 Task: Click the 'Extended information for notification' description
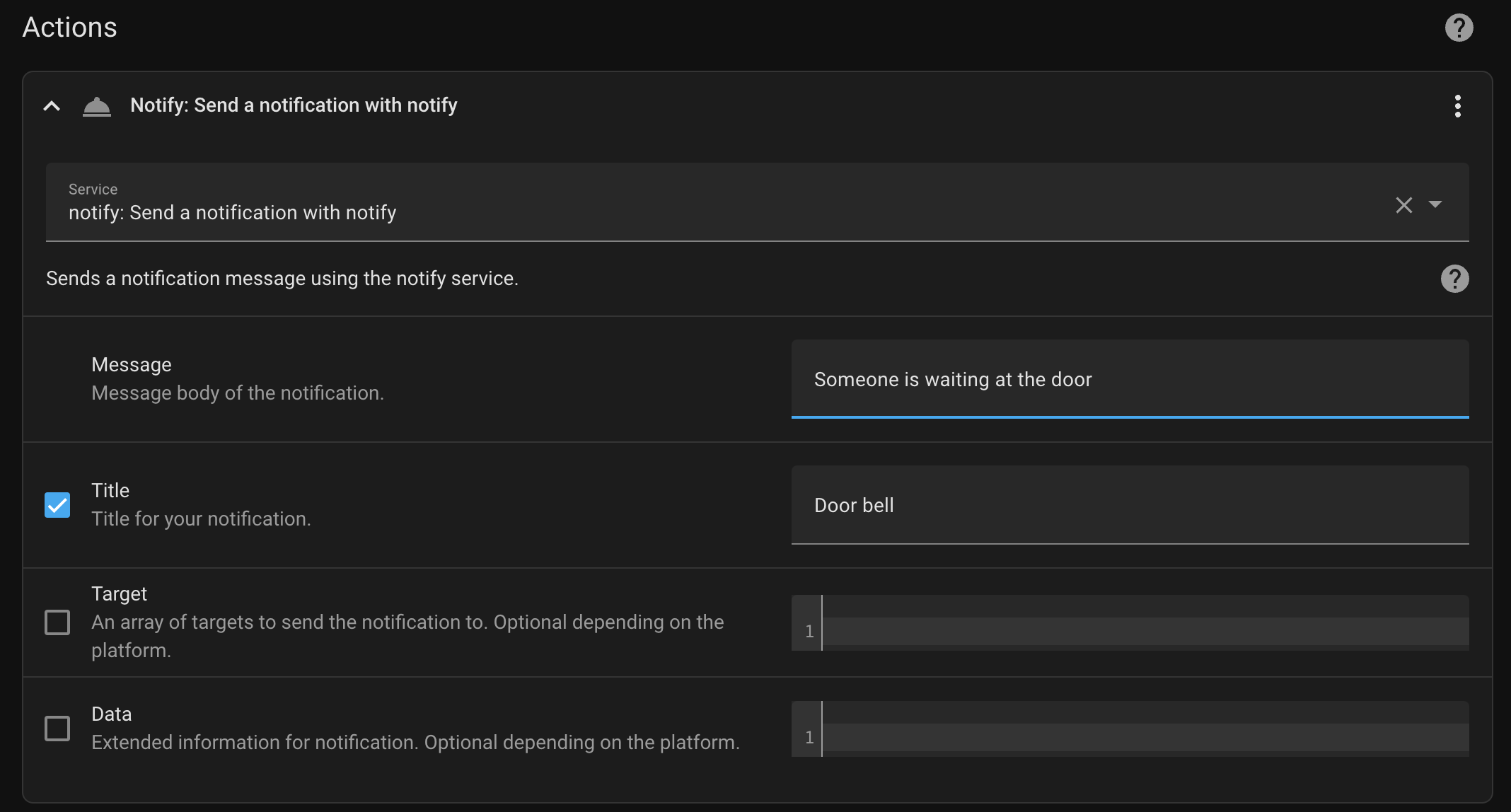click(x=415, y=743)
